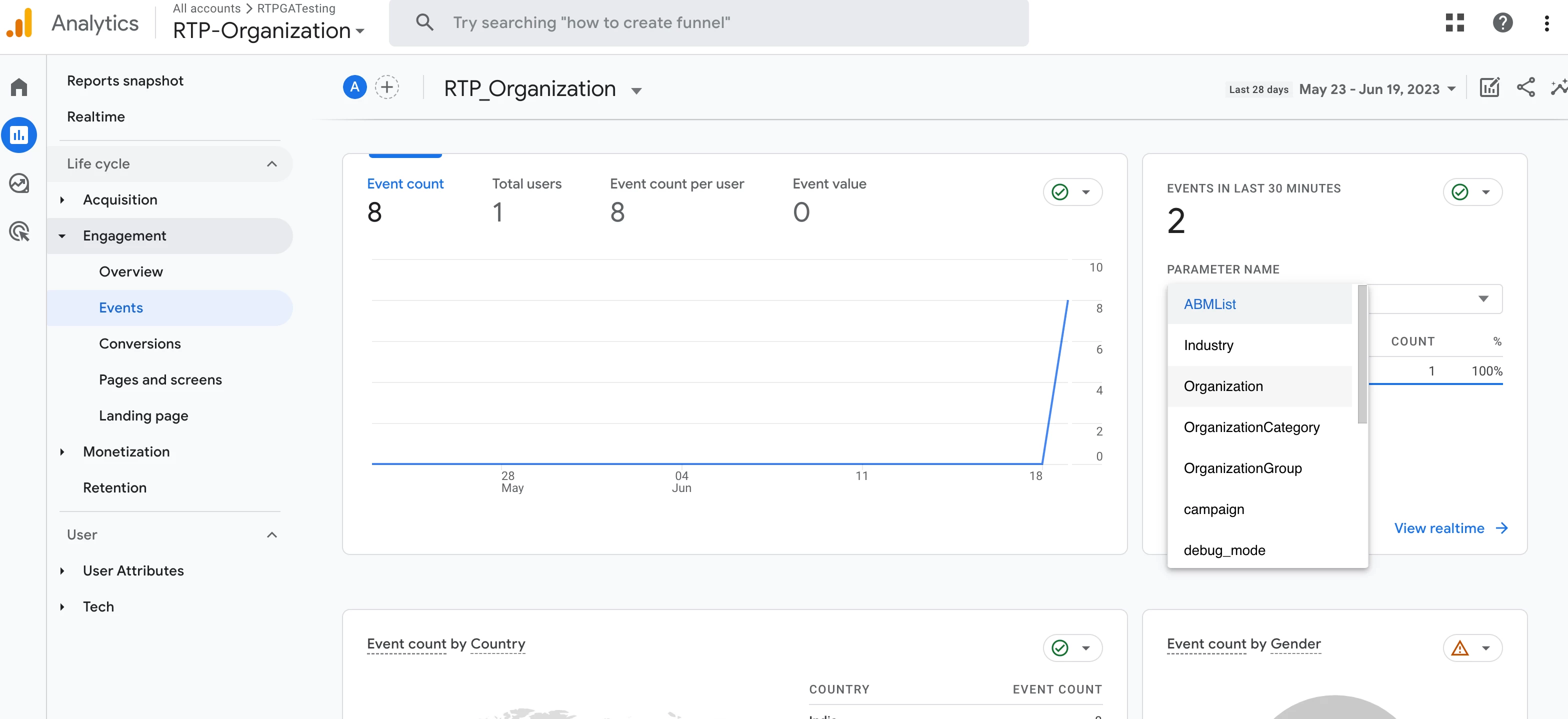
Task: Add a comparison with plus icon
Action: point(386,87)
